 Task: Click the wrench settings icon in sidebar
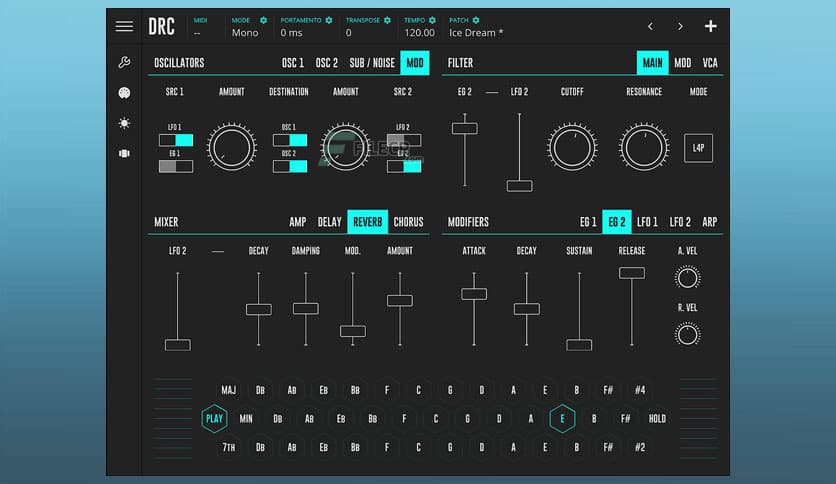[124, 63]
